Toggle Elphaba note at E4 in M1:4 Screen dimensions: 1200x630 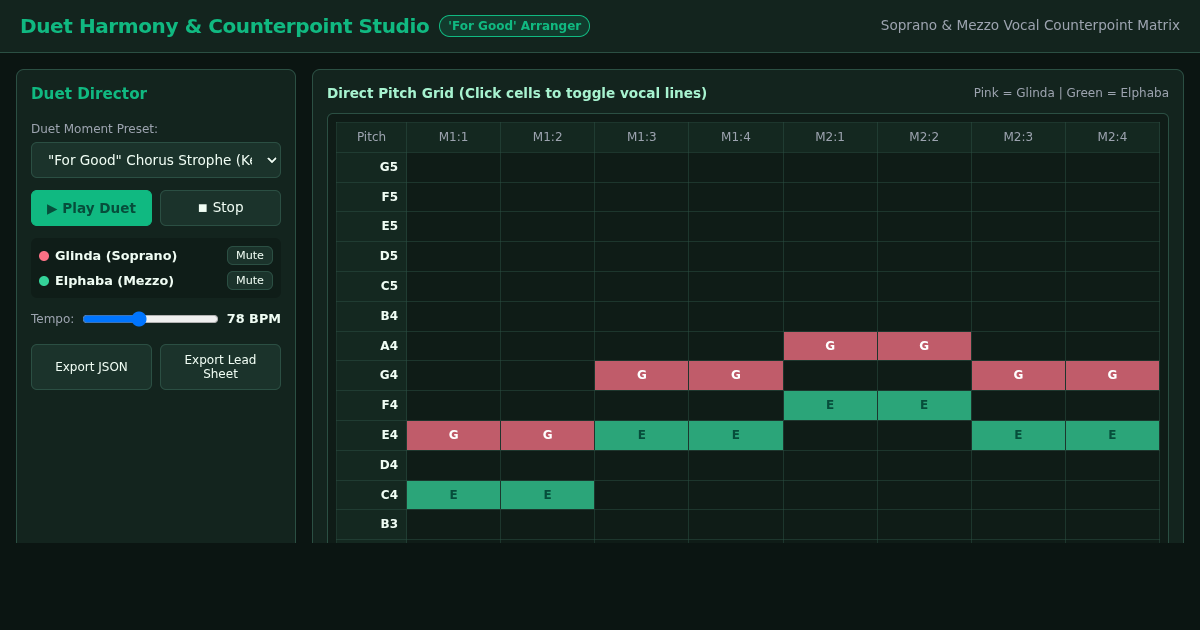pos(735,435)
